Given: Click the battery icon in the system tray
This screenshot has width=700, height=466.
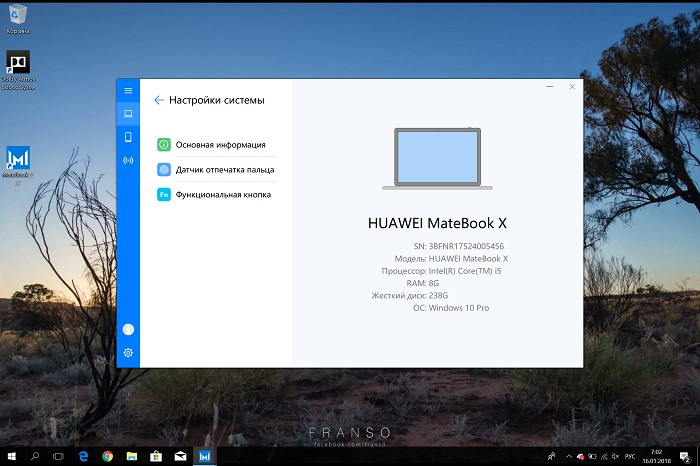Looking at the screenshot, I should coord(592,456).
